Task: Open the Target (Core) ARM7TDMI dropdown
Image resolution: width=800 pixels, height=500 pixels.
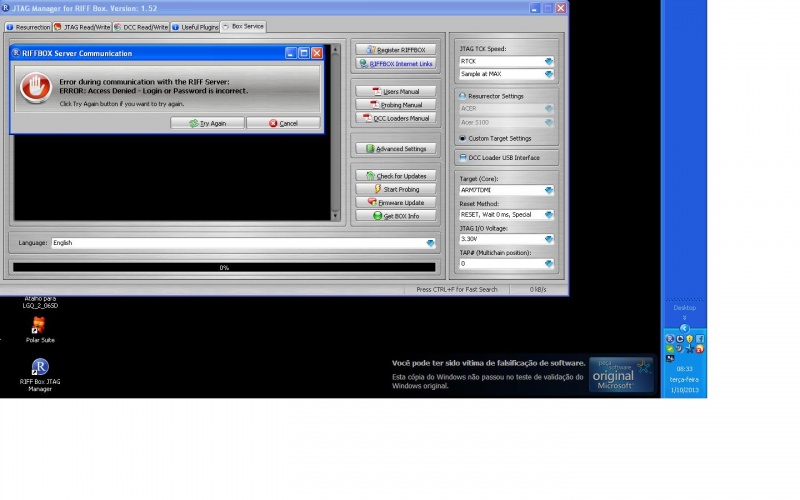Action: click(x=548, y=190)
